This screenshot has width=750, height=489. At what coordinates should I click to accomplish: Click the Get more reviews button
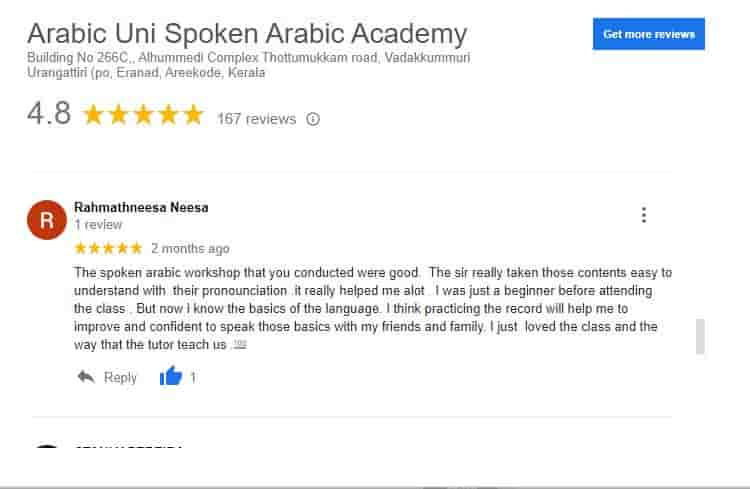[x=649, y=34]
